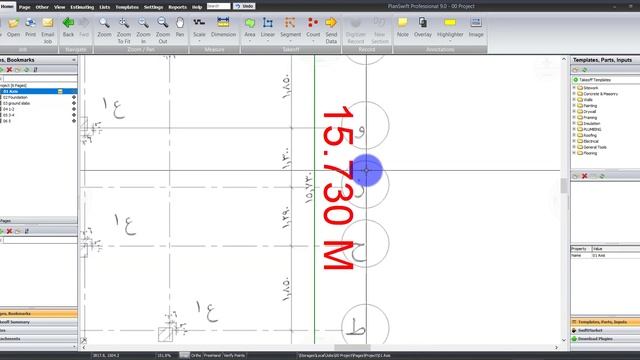
Task: Expand the Roofing template folder
Action: click(574, 135)
